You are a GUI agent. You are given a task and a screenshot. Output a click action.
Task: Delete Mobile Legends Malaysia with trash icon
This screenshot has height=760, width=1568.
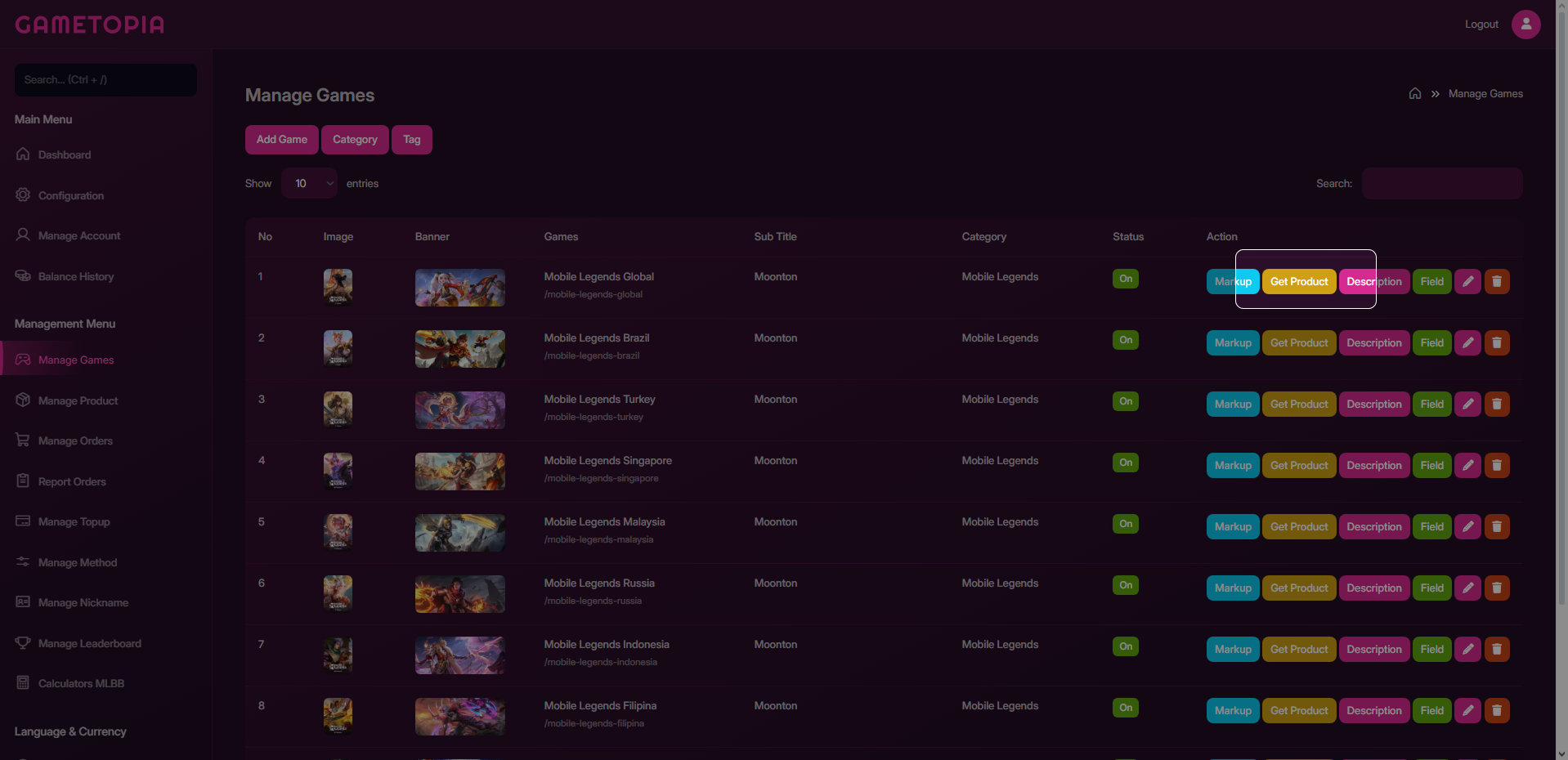coord(1497,526)
